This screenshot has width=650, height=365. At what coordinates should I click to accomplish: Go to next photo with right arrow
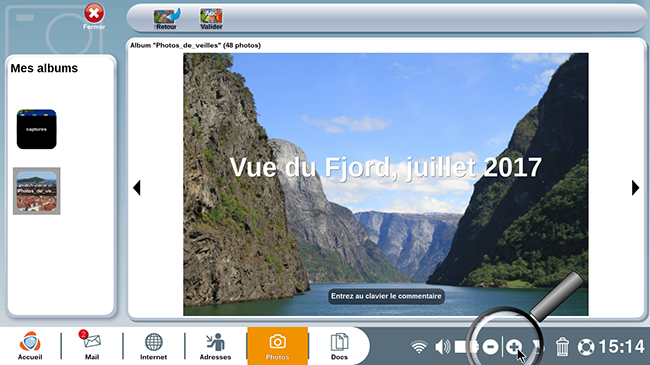click(635, 187)
